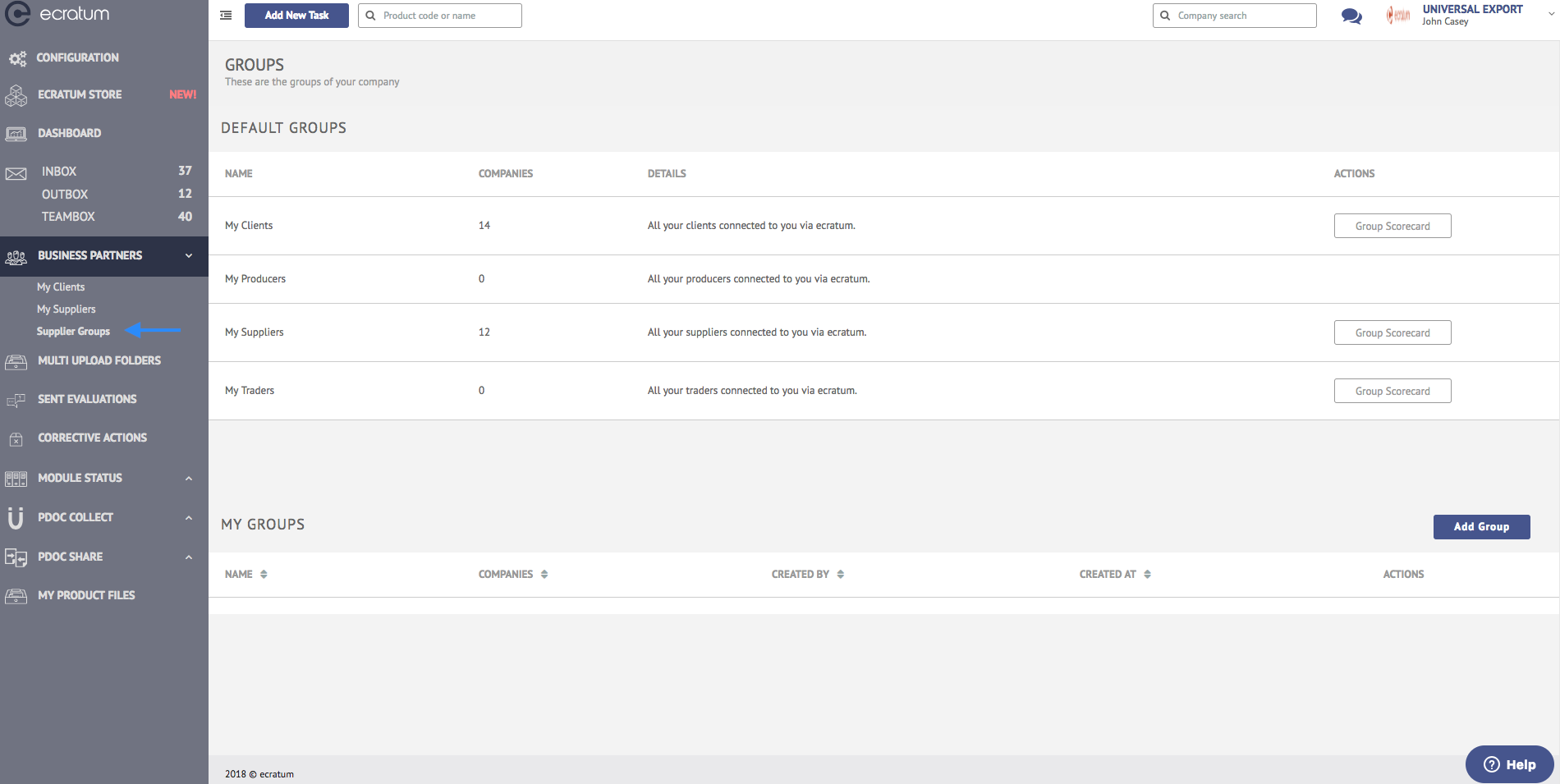Click the Dashboard monitor icon
1560x784 pixels.
point(16,134)
